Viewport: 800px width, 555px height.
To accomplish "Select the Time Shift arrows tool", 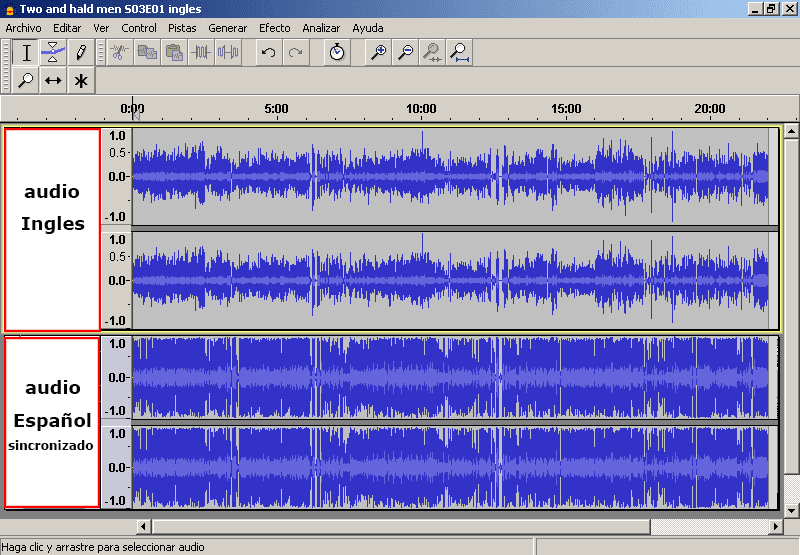I will click(x=53, y=81).
